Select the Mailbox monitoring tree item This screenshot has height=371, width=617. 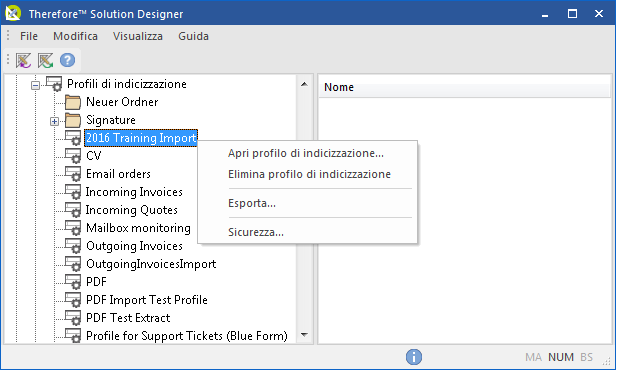point(138,228)
